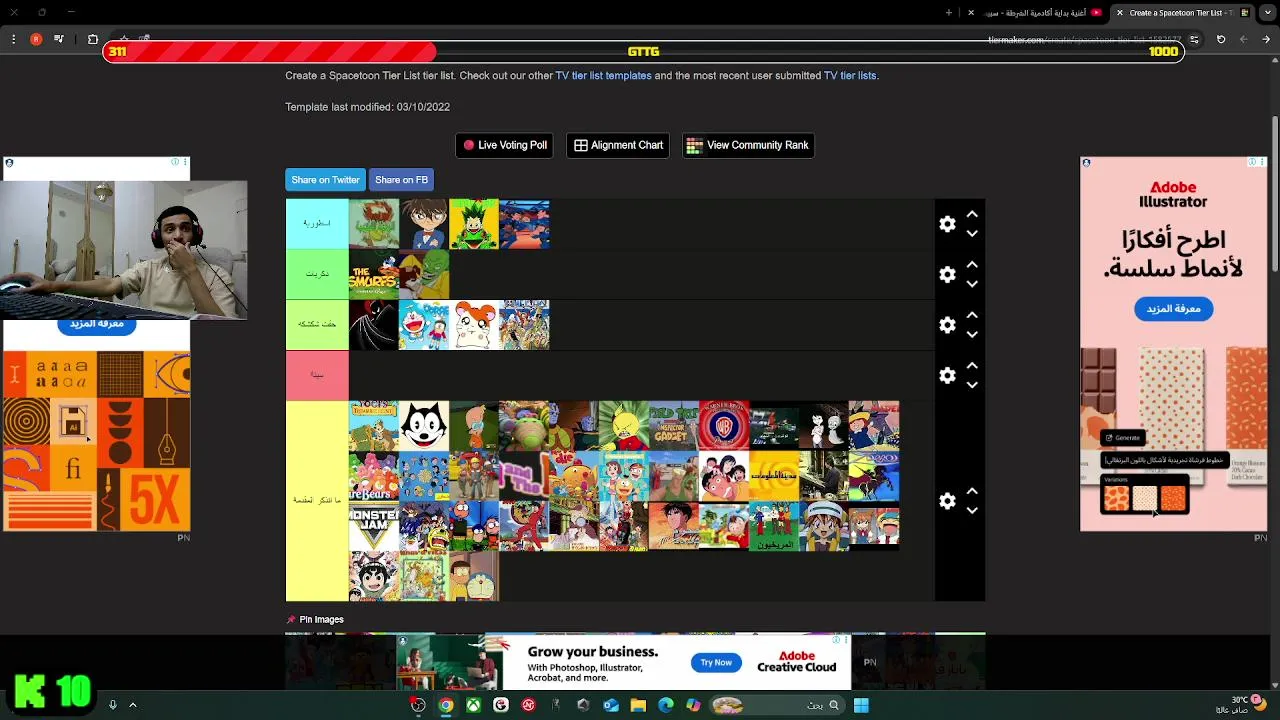Open settings gear for the empty red tier

click(947, 375)
